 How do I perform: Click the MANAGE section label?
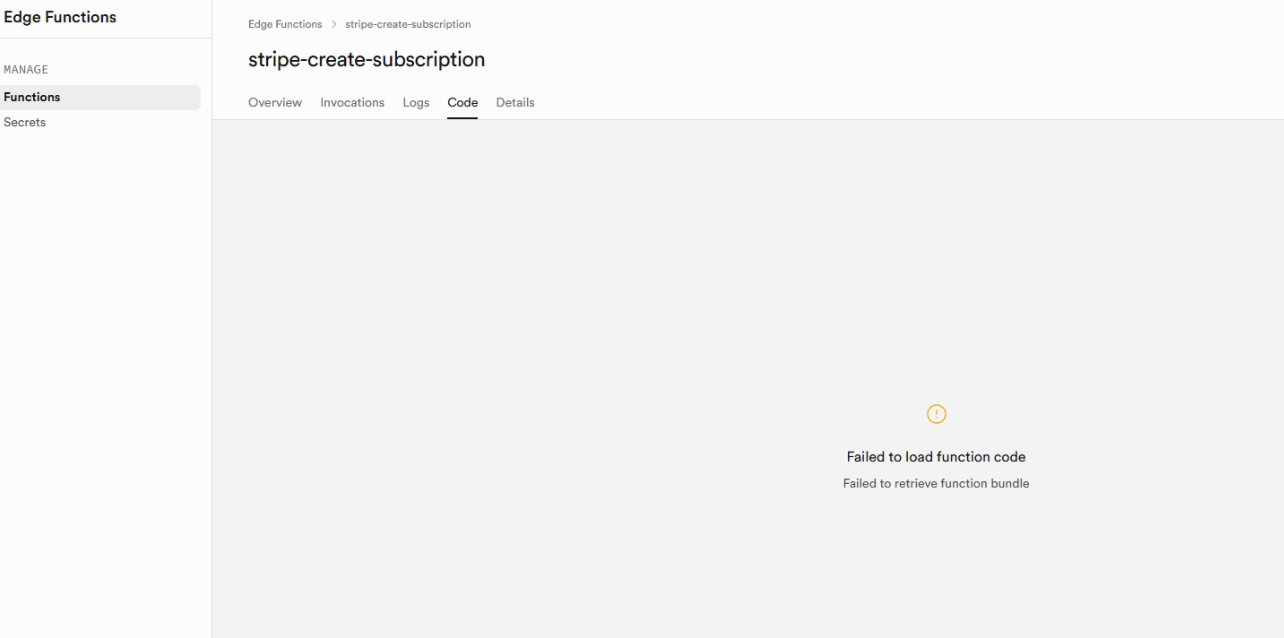pyautogui.click(x=26, y=70)
